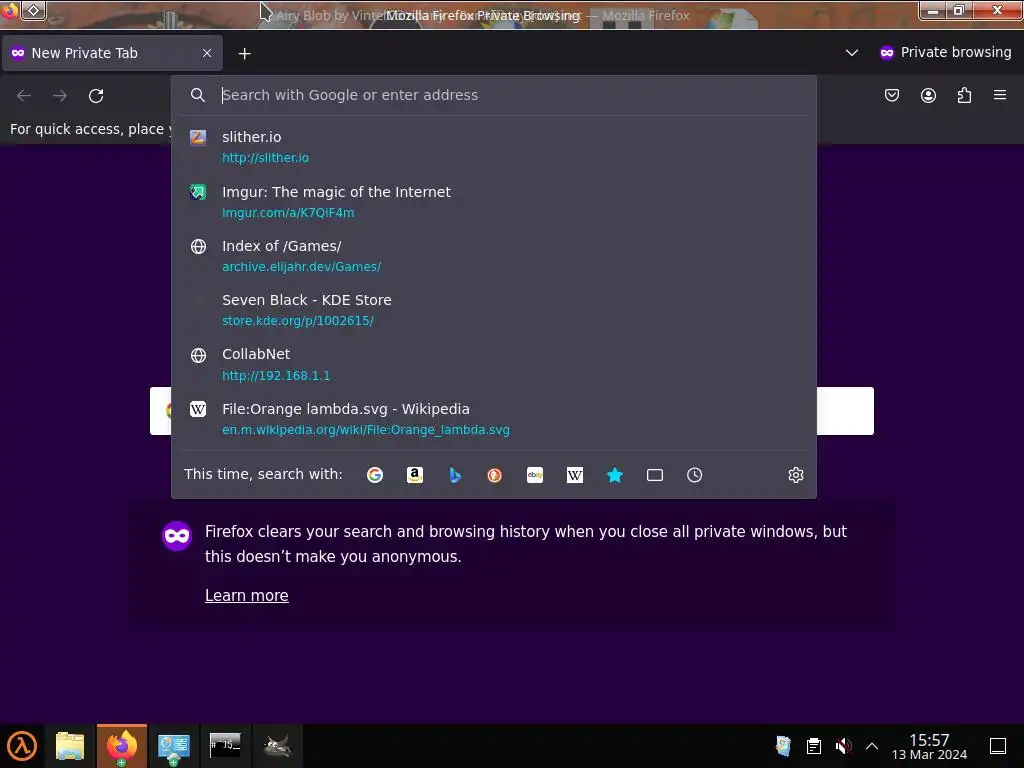This screenshot has height=768, width=1024.
Task: Close the New Private Tab
Action: coord(207,53)
